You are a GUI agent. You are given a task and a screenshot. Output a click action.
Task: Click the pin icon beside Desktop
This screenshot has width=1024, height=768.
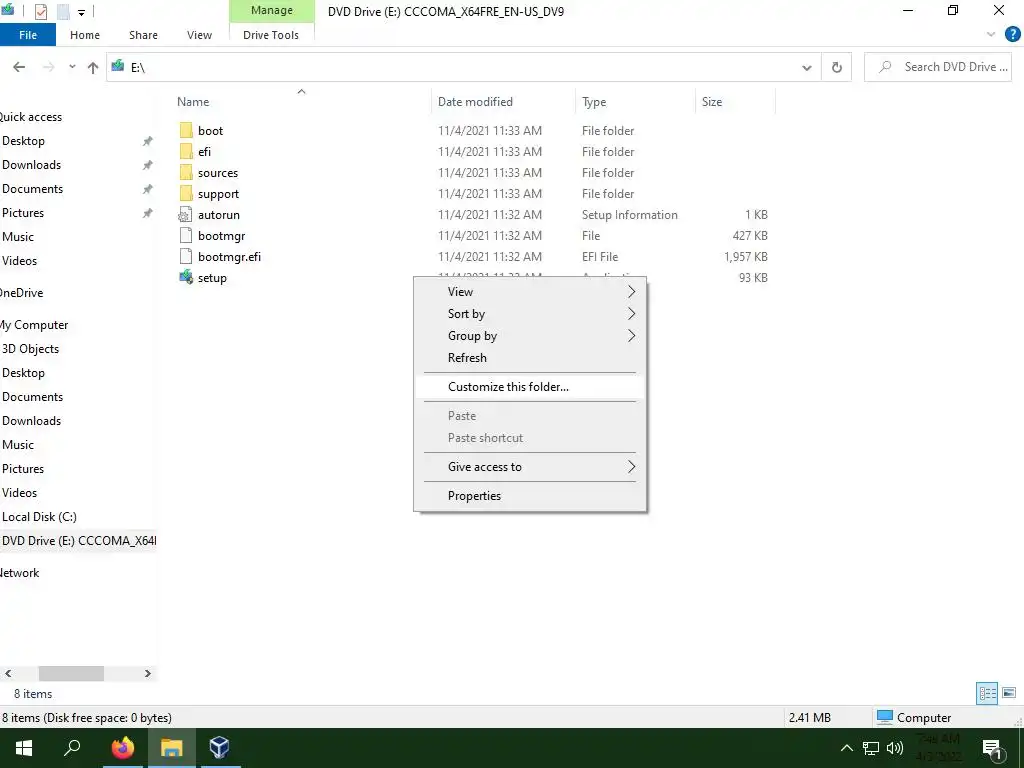click(148, 141)
